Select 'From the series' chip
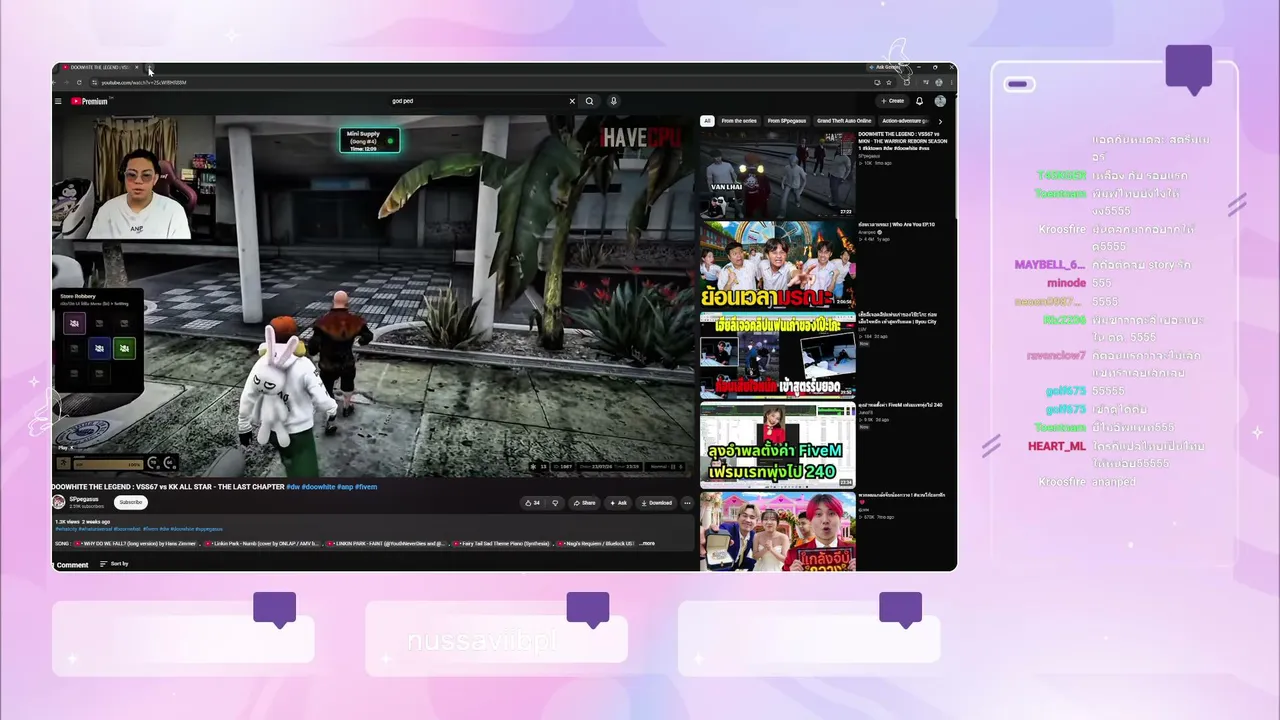 pos(739,121)
